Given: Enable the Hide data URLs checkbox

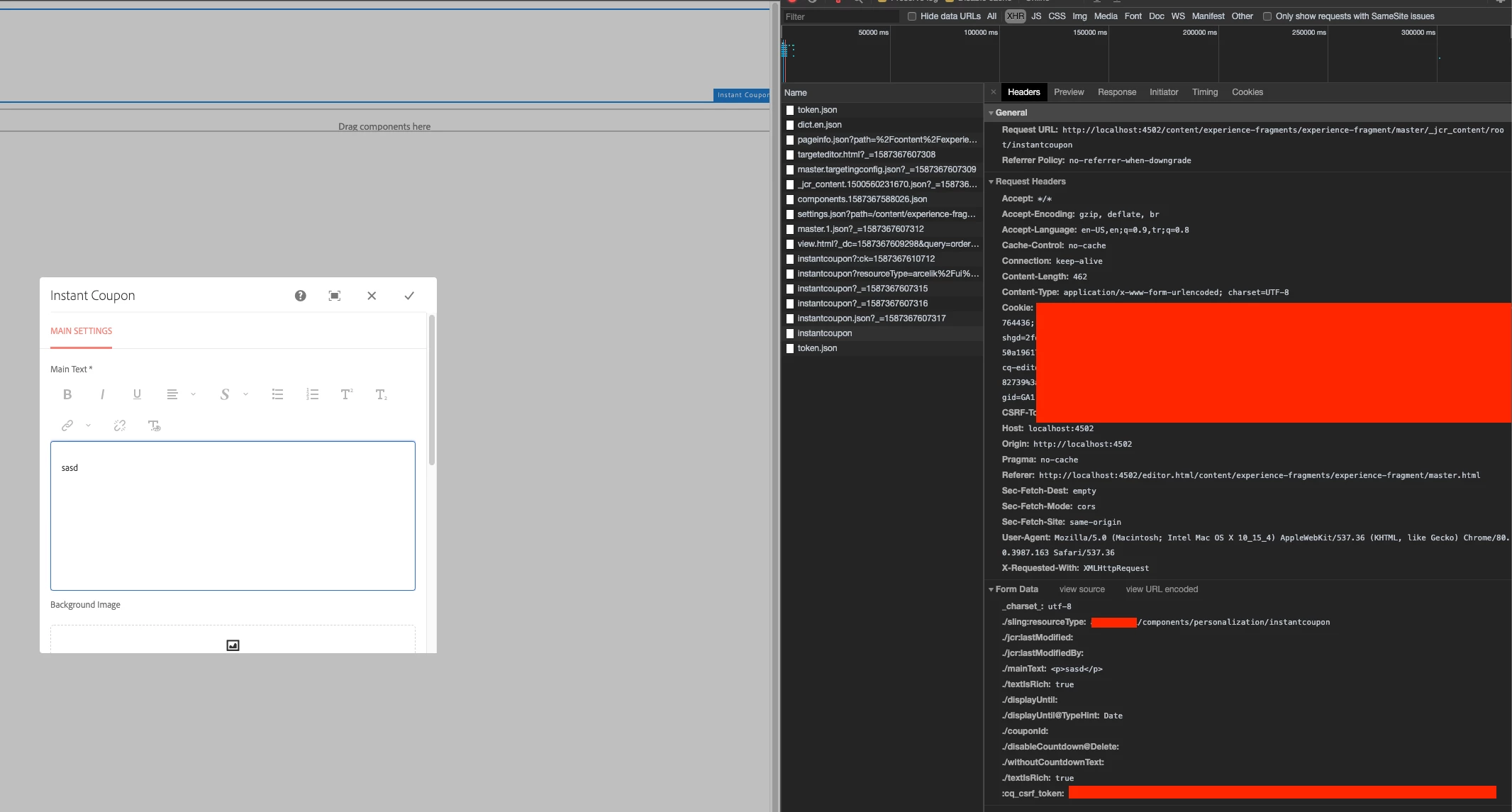Looking at the screenshot, I should pos(912,16).
